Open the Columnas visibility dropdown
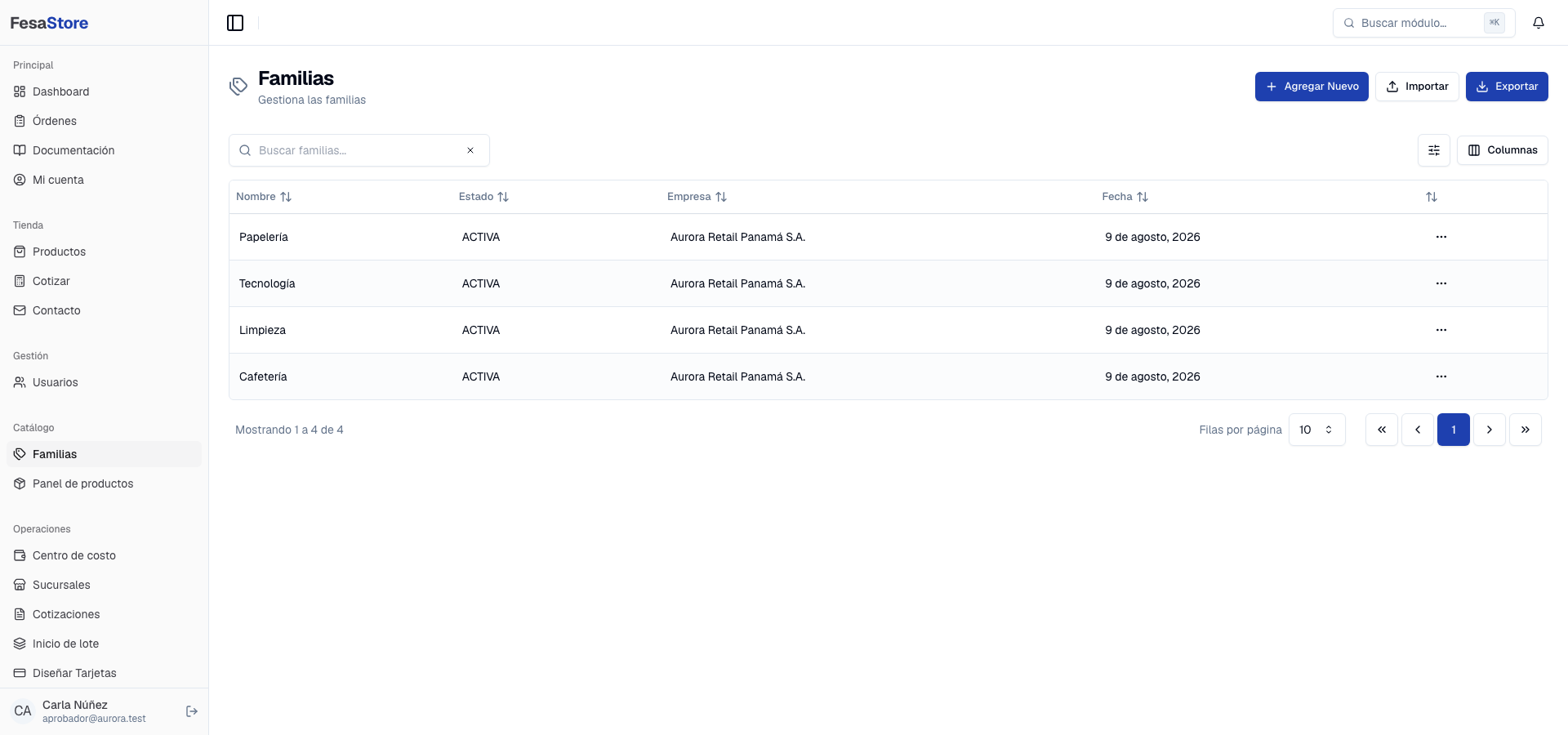Image resolution: width=1568 pixels, height=735 pixels. pos(1503,150)
